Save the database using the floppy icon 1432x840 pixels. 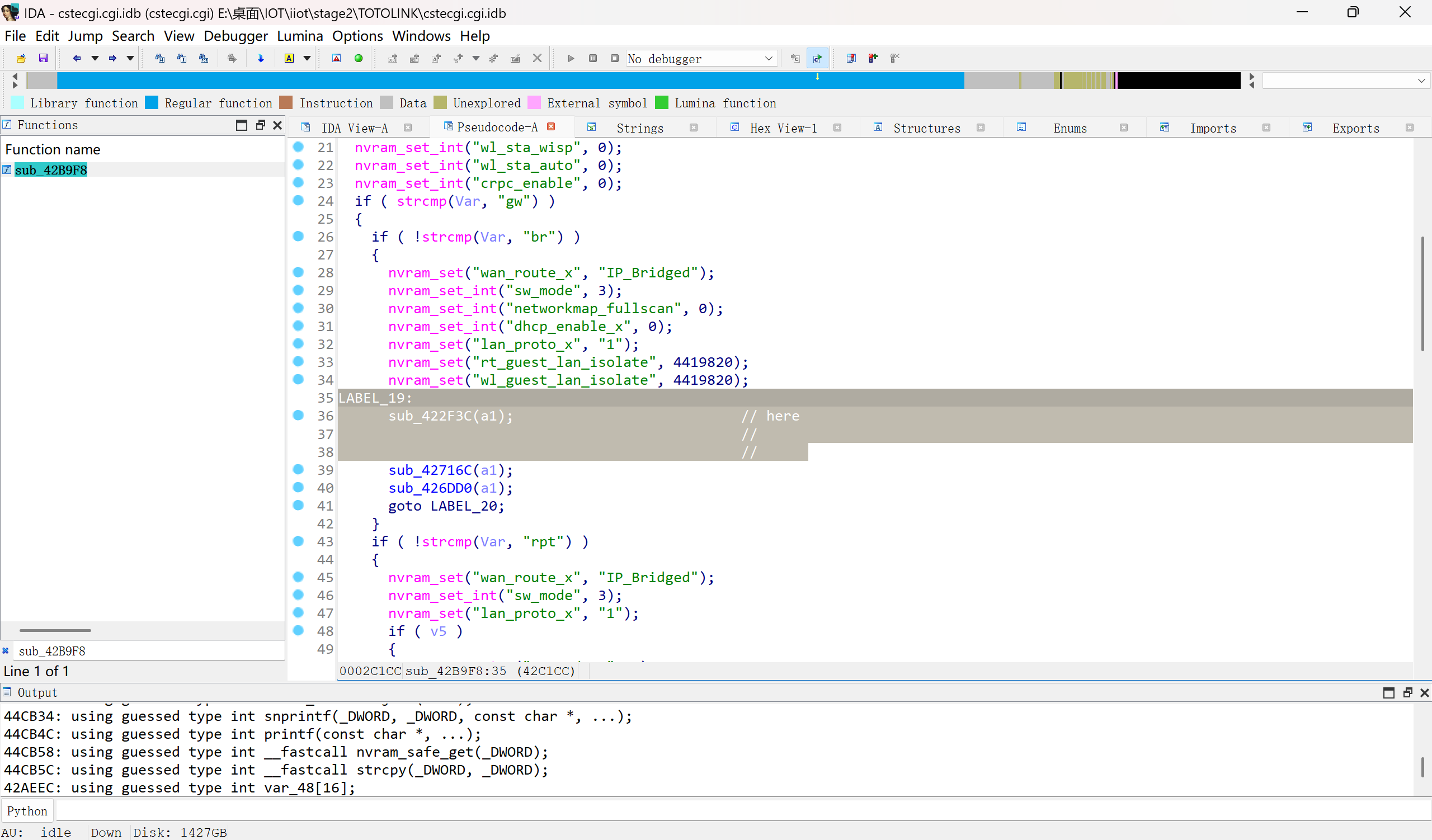(x=43, y=58)
